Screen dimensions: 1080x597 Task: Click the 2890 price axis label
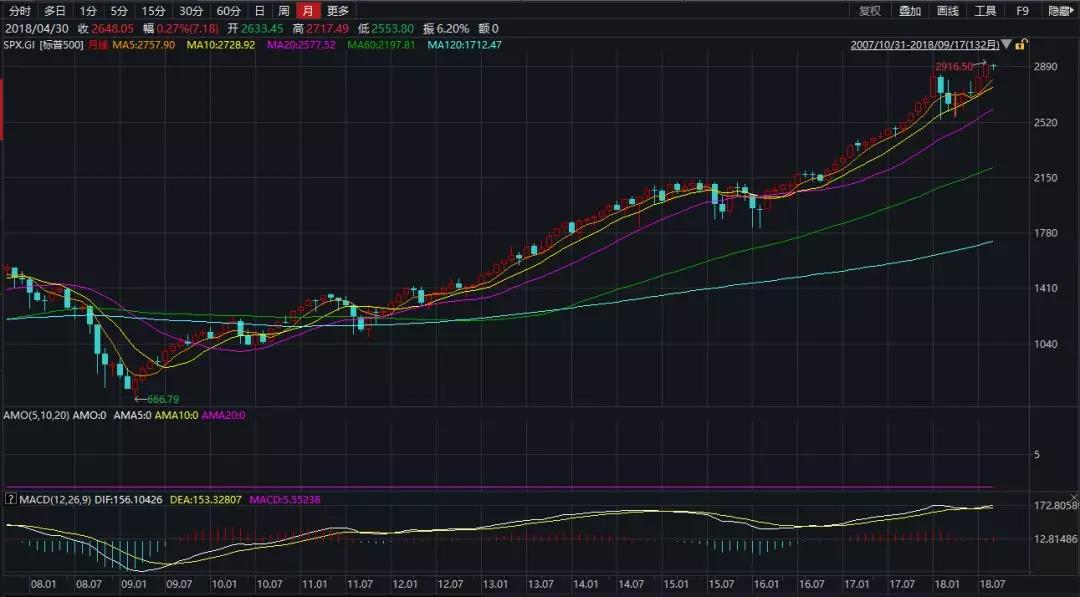(1046, 67)
